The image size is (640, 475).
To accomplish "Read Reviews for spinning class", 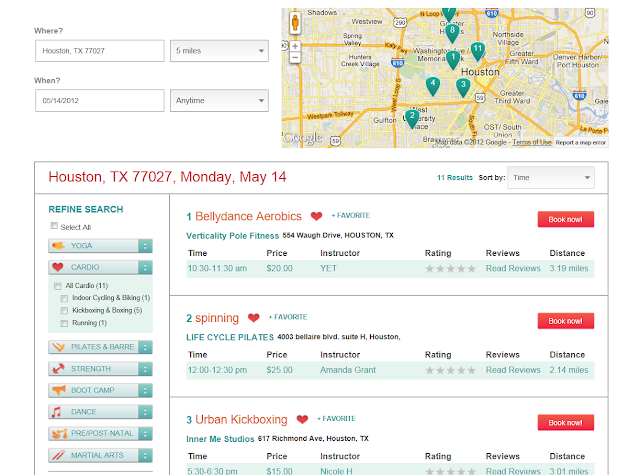I will [x=513, y=370].
